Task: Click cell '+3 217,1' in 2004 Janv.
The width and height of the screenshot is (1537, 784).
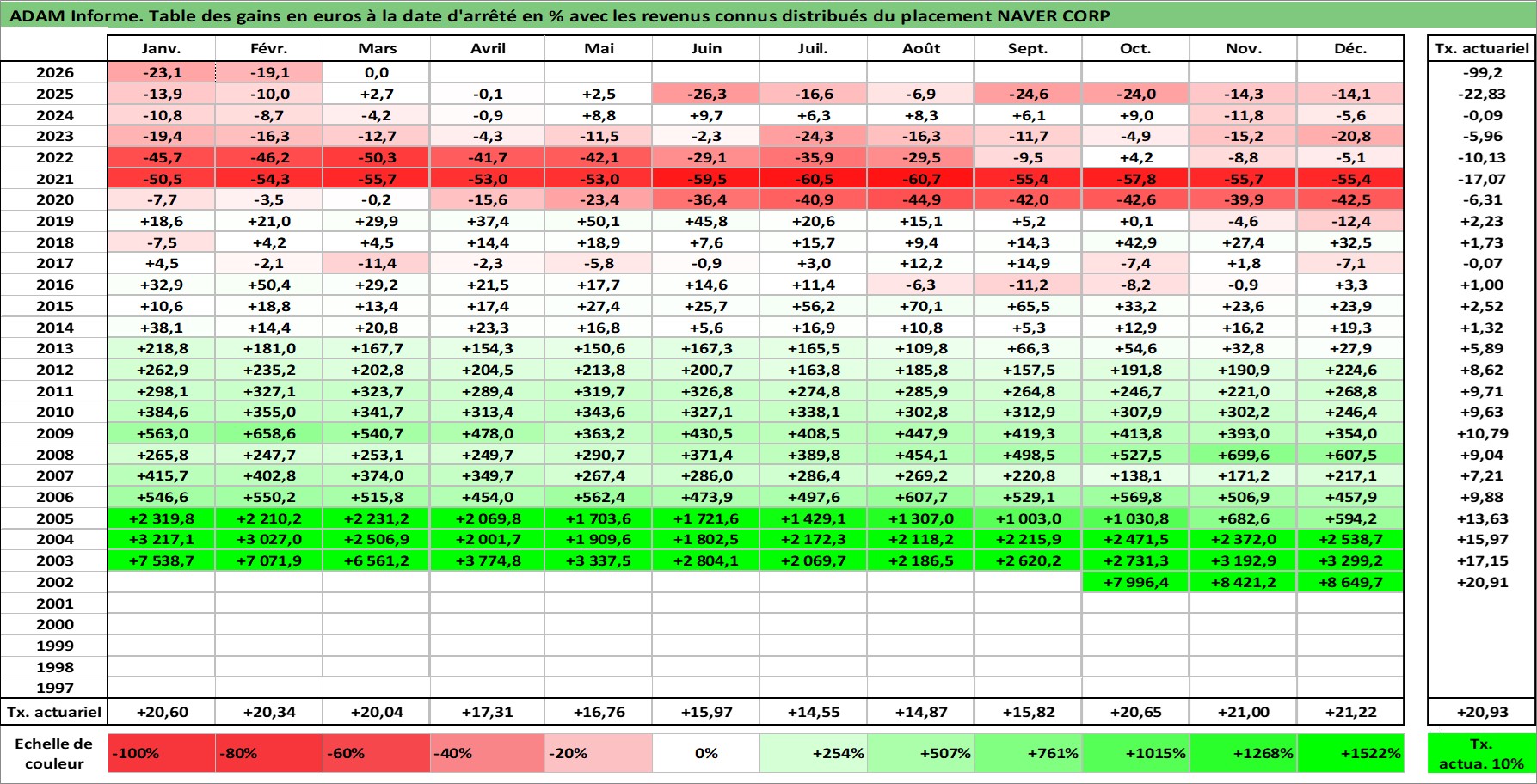Action: [x=162, y=539]
